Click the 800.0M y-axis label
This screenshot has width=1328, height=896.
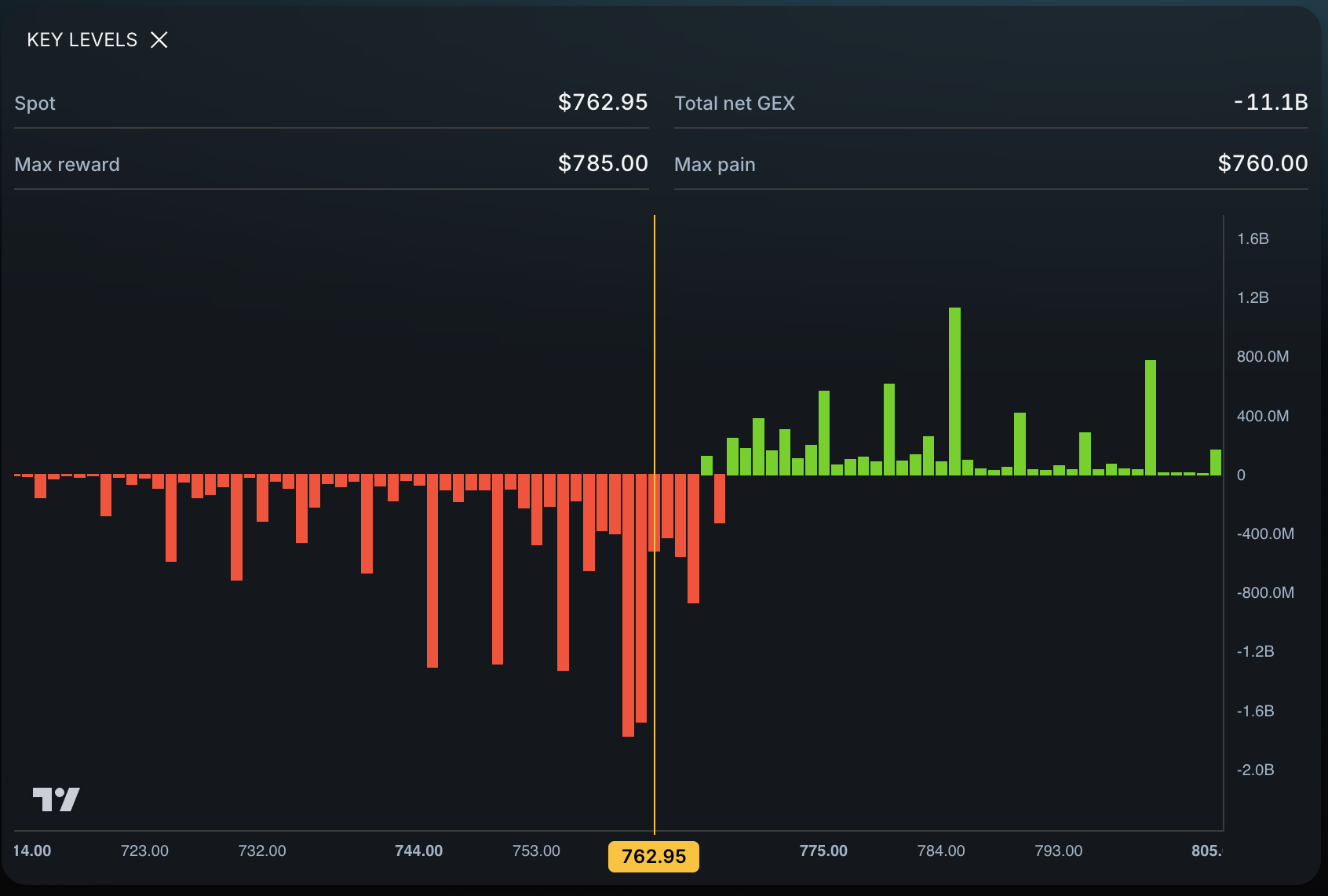(x=1263, y=356)
